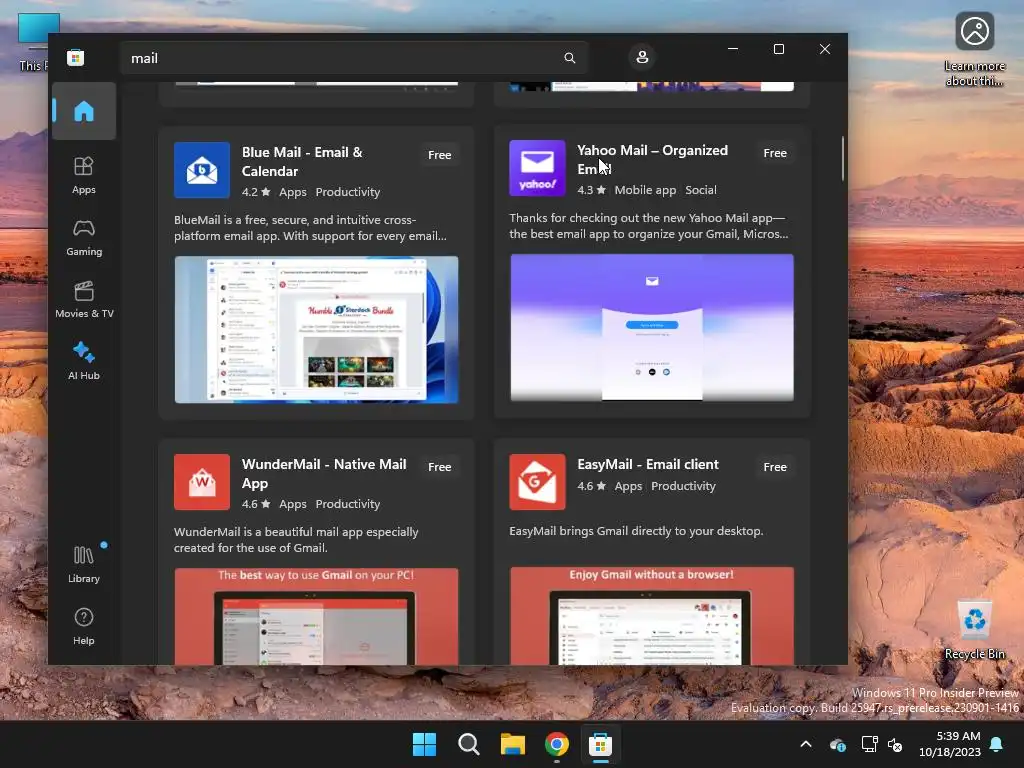Show hidden system tray icons
1024x768 pixels.
(x=806, y=744)
